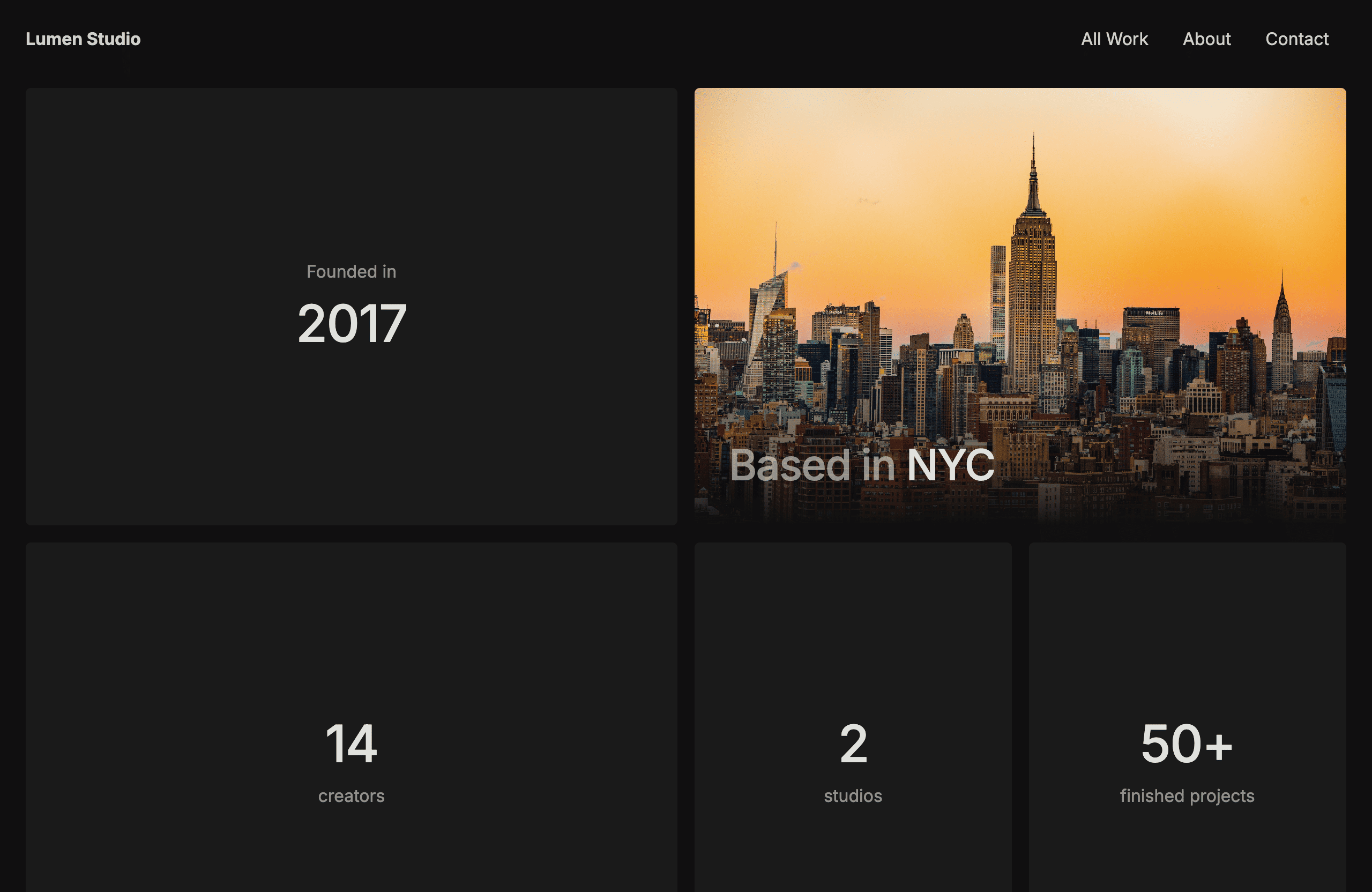Image resolution: width=1372 pixels, height=892 pixels.
Task: Click the 'studios' label text
Action: (x=853, y=796)
